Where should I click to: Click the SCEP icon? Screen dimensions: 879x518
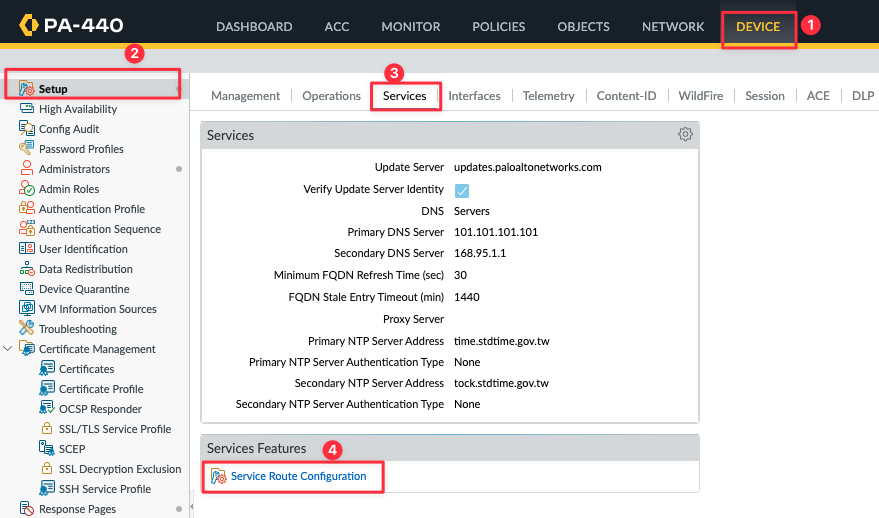coord(47,448)
